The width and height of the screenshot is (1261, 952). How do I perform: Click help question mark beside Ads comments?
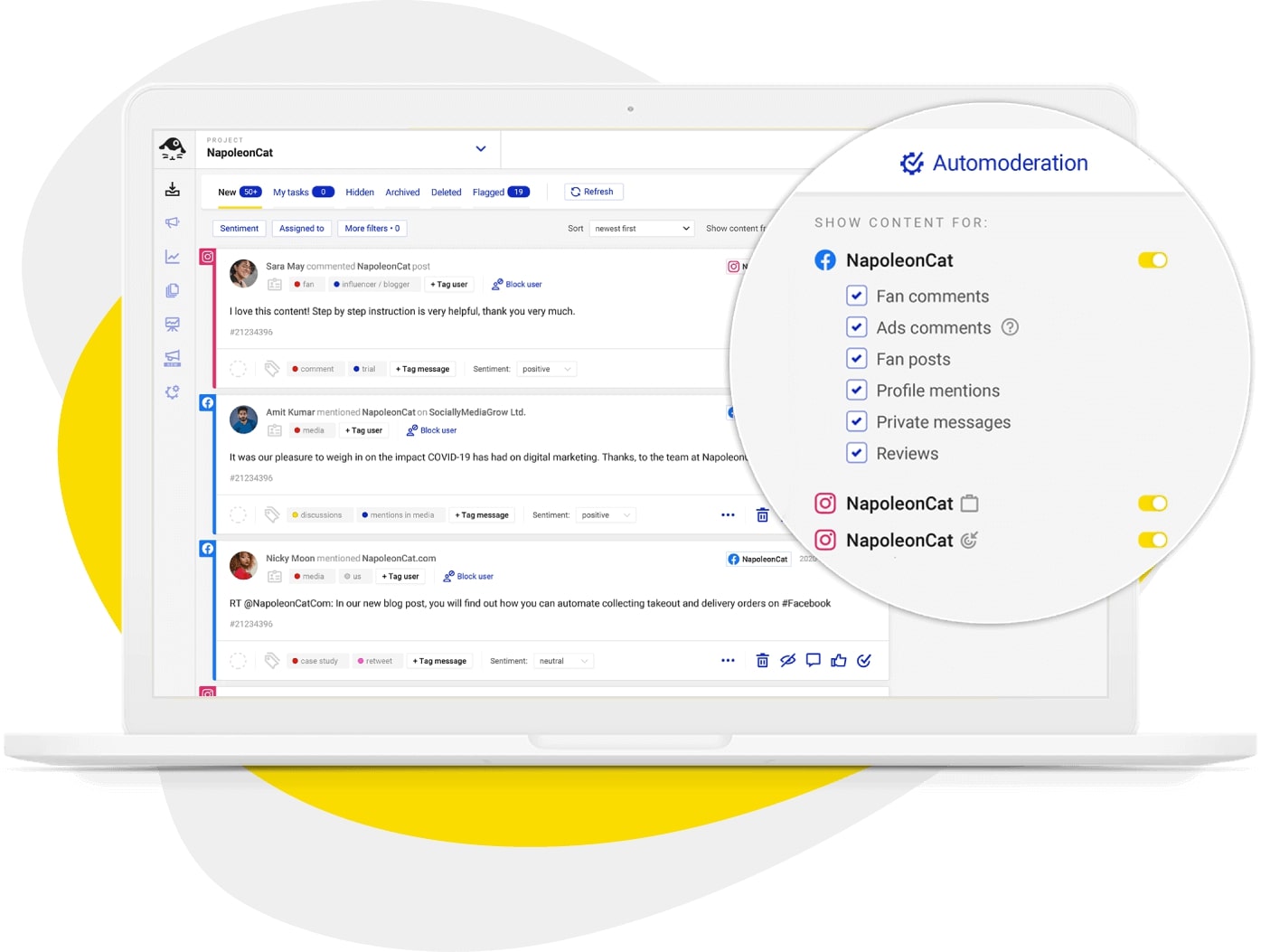1010,327
